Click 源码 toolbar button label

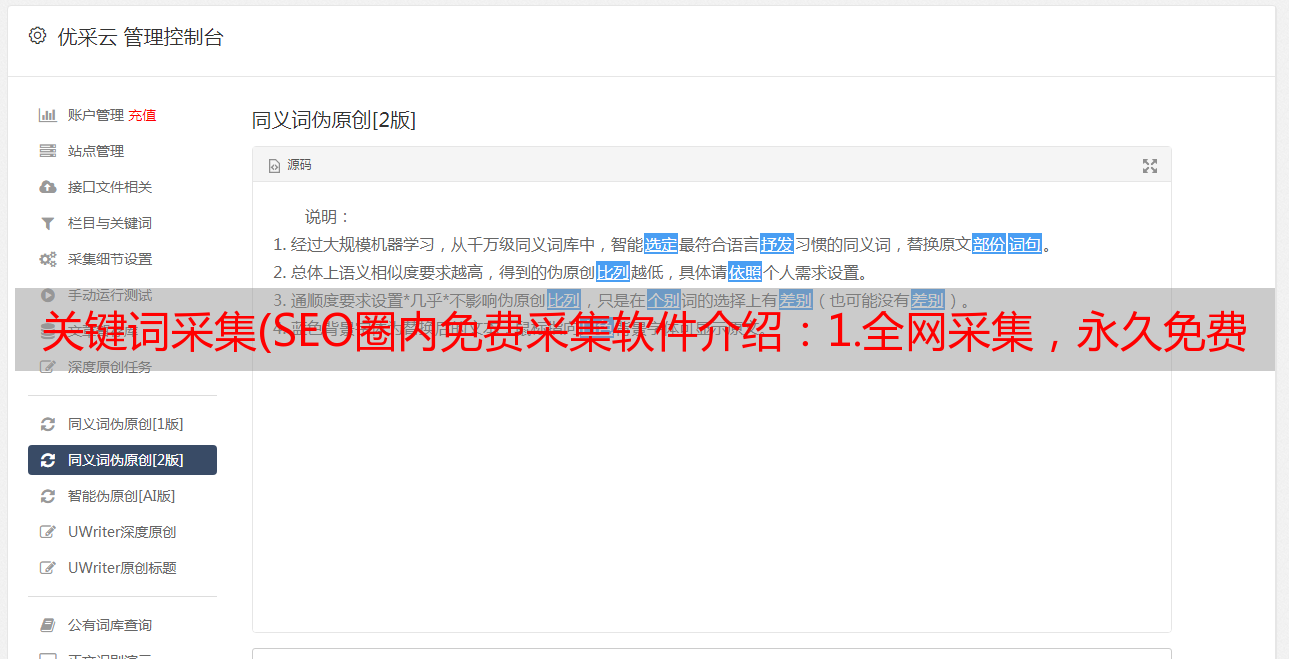pyautogui.click(x=299, y=165)
